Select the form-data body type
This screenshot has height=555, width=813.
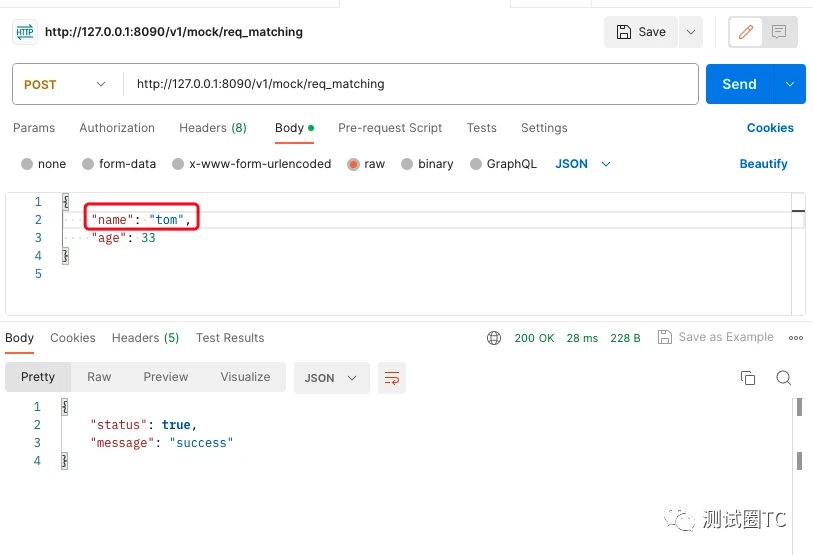(x=119, y=164)
